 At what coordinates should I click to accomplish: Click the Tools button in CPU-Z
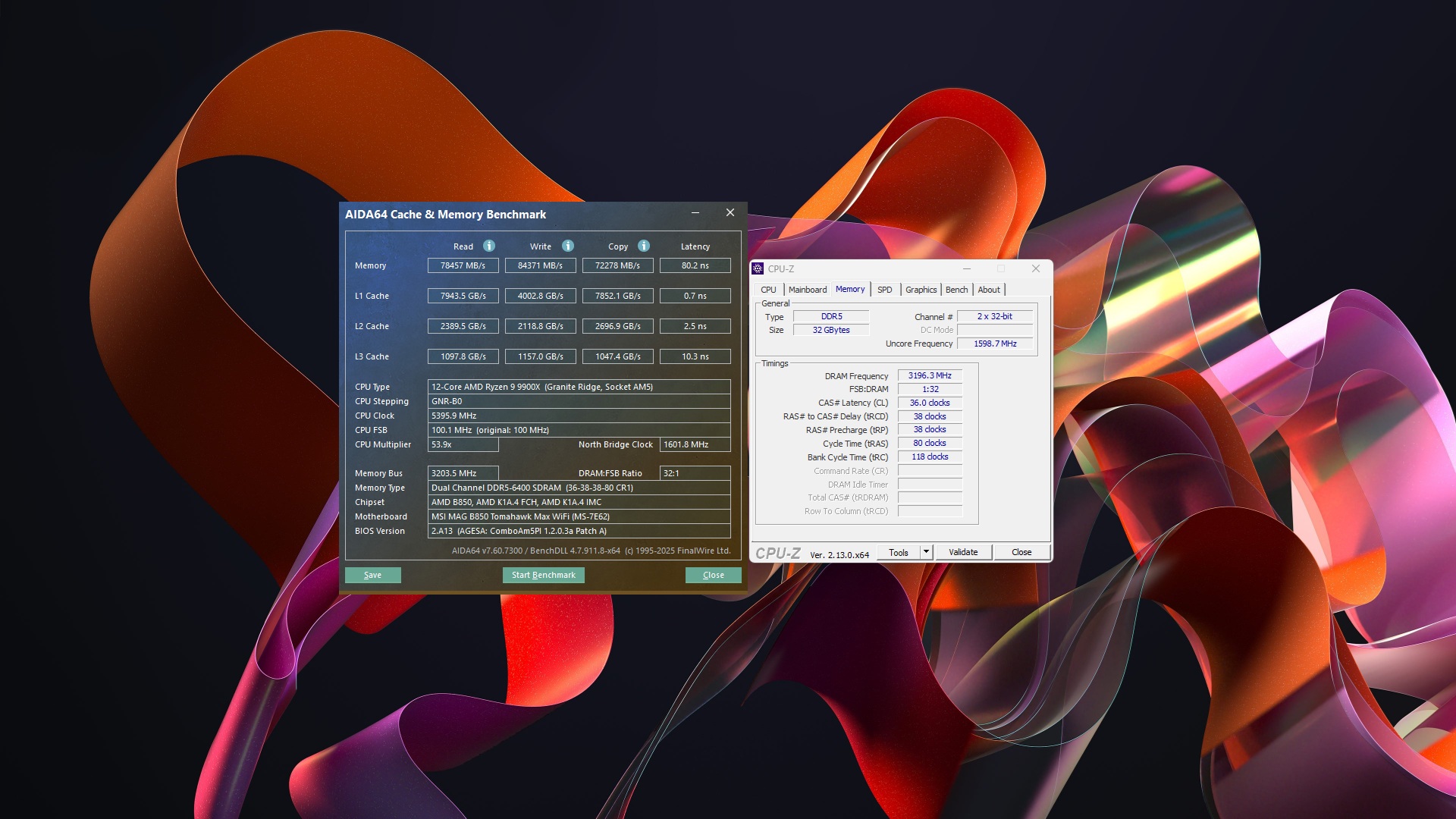(x=899, y=552)
